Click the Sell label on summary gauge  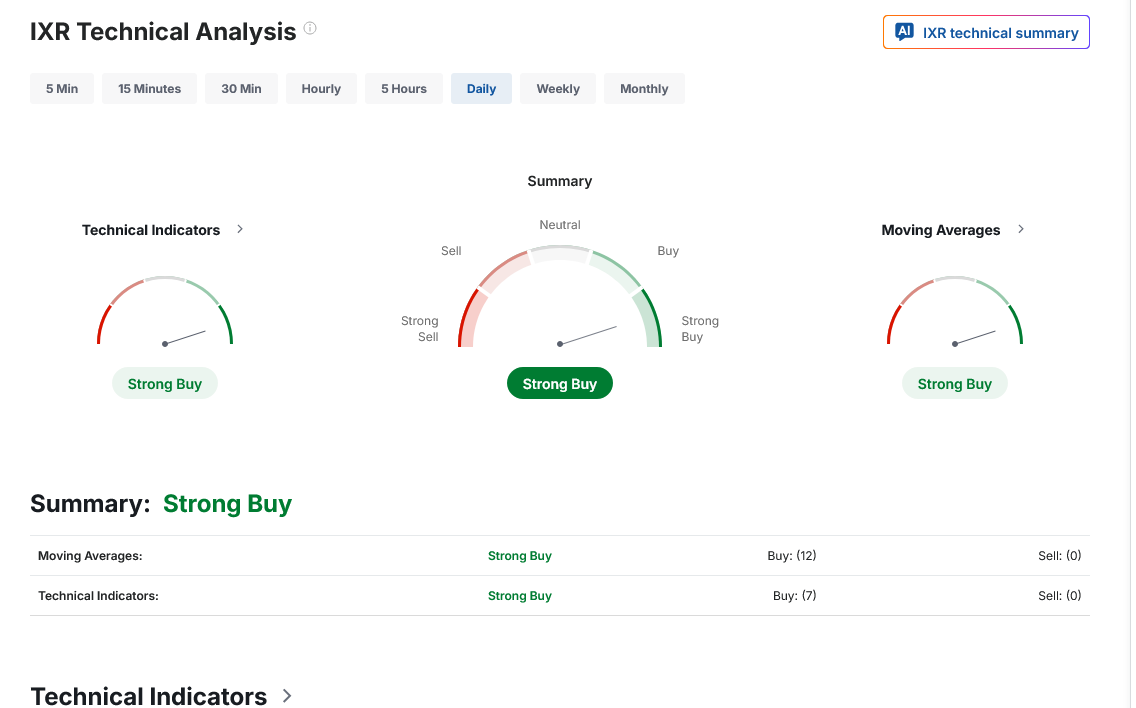click(451, 251)
